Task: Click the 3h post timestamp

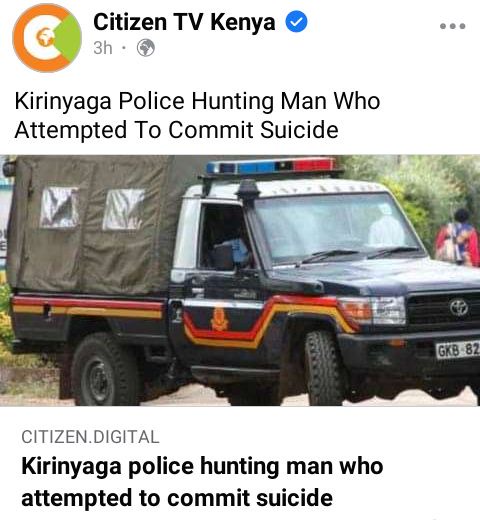Action: point(103,48)
